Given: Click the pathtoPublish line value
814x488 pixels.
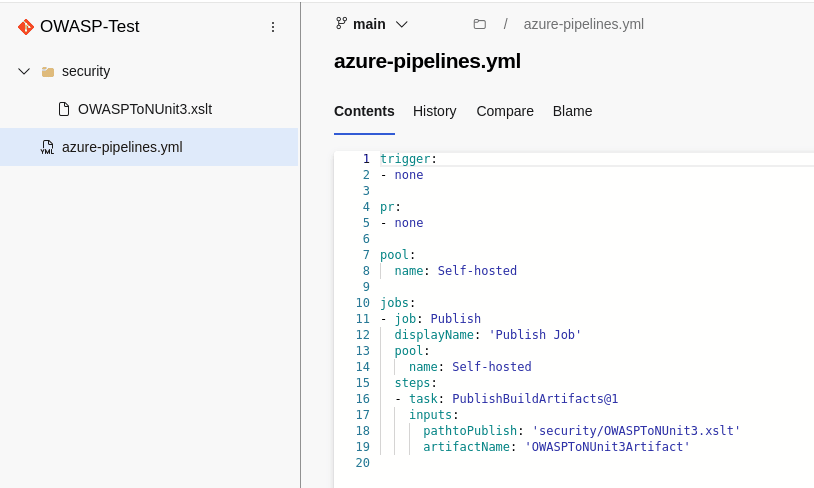Looking at the screenshot, I should coord(636,431).
